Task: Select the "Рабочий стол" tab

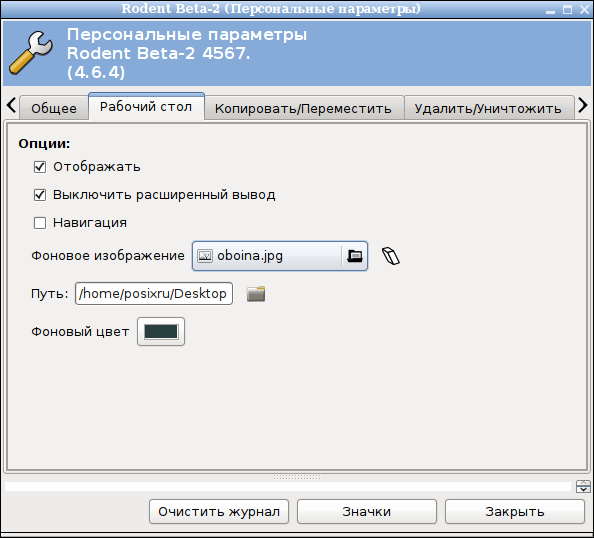Action: 146,106
